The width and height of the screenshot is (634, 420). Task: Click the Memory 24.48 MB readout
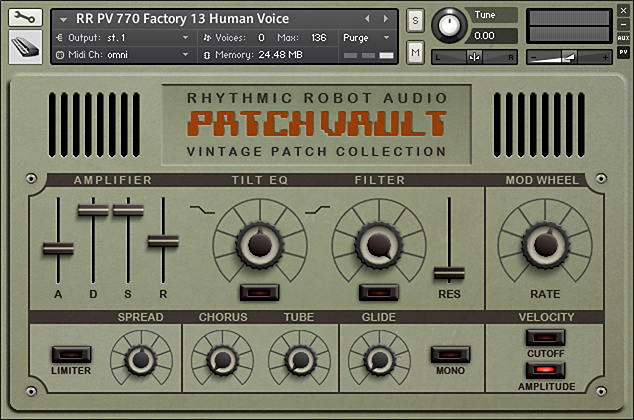[x=280, y=55]
